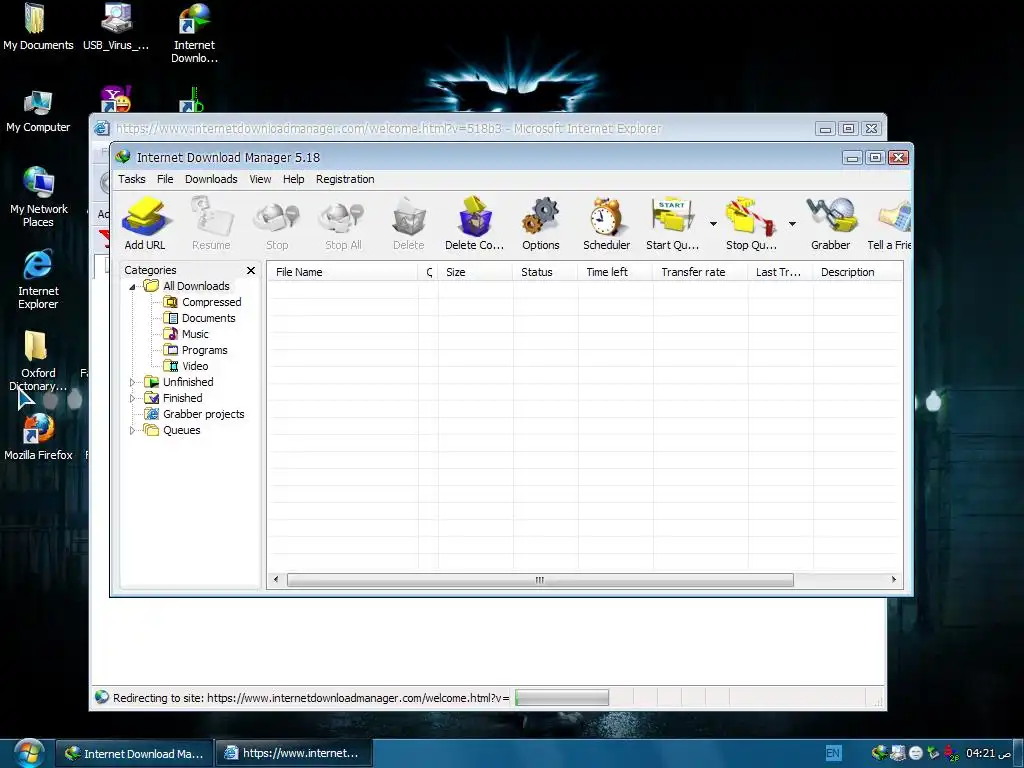
Task: Expand the Unfinished tree node
Action: 133,382
